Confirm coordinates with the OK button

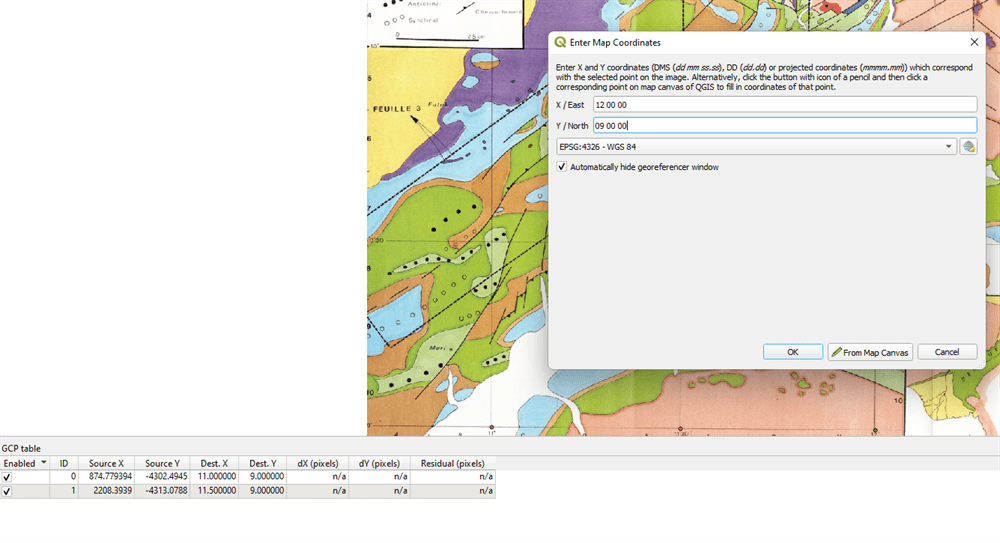tap(792, 352)
